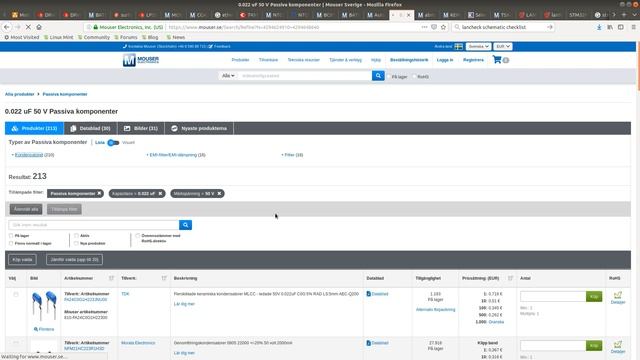Open the Hjälp menu item
Image resolution: width=640 pixels, height=360 pixels.
[376, 60]
